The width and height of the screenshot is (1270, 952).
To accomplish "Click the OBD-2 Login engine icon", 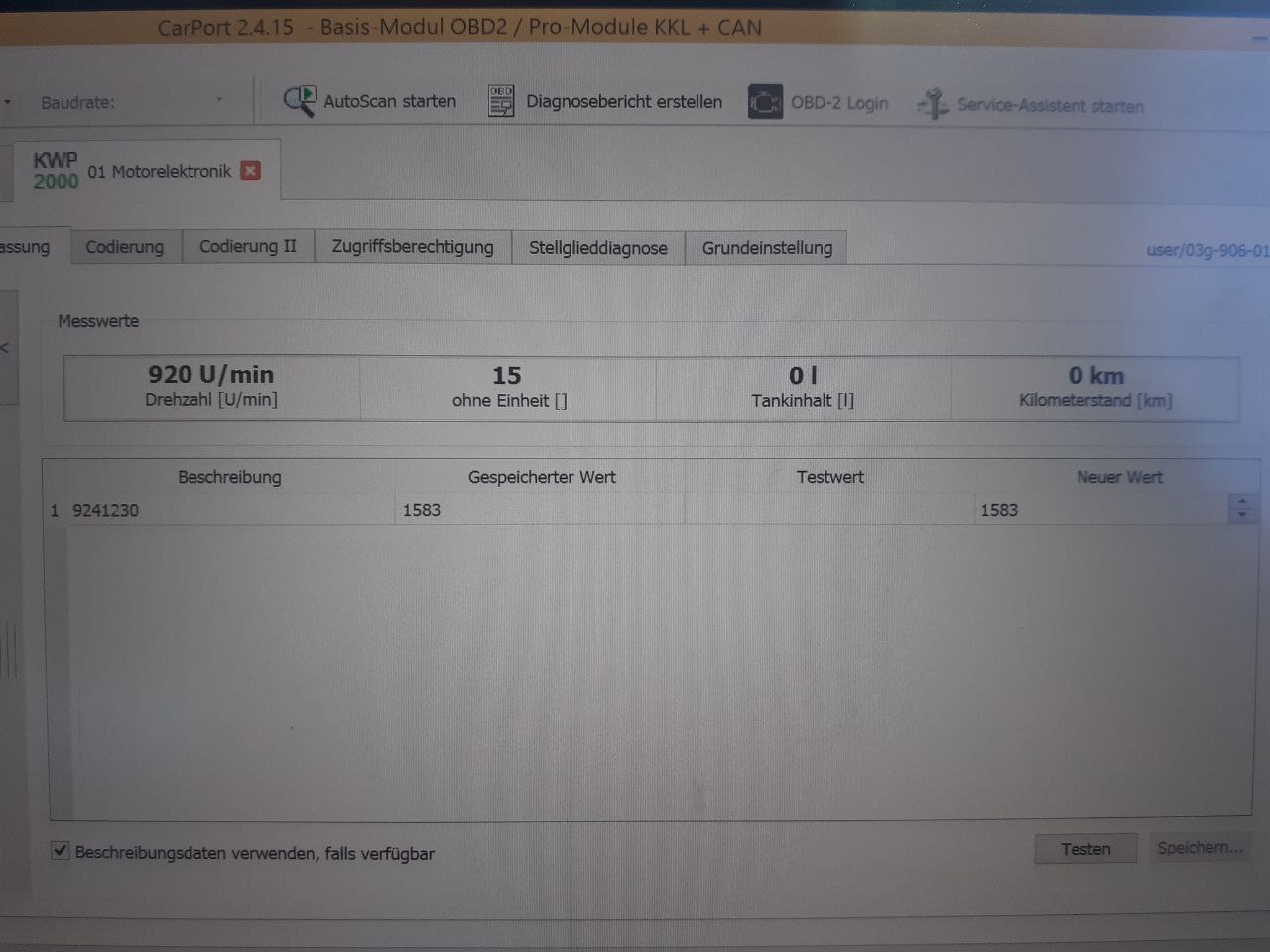I will (765, 102).
